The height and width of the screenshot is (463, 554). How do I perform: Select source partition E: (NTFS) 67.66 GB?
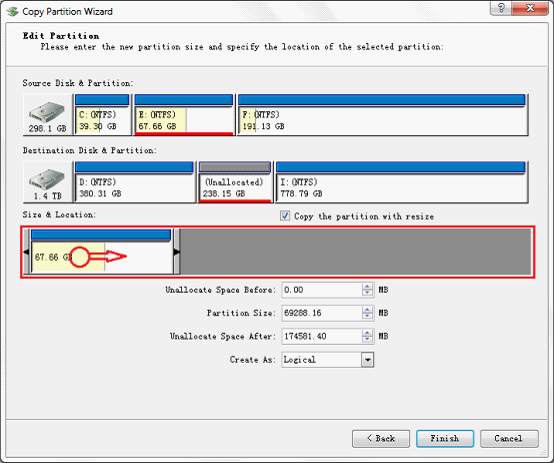184,115
